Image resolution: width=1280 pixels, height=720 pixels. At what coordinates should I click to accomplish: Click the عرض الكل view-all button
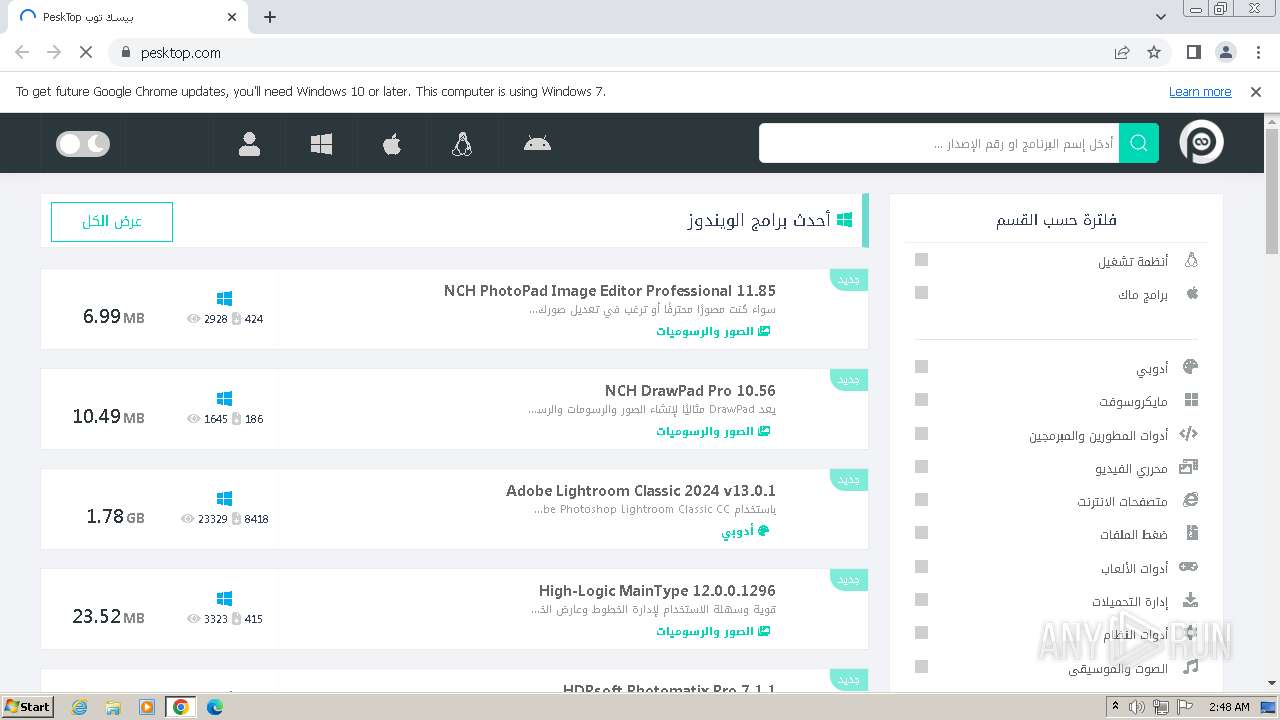pos(112,222)
